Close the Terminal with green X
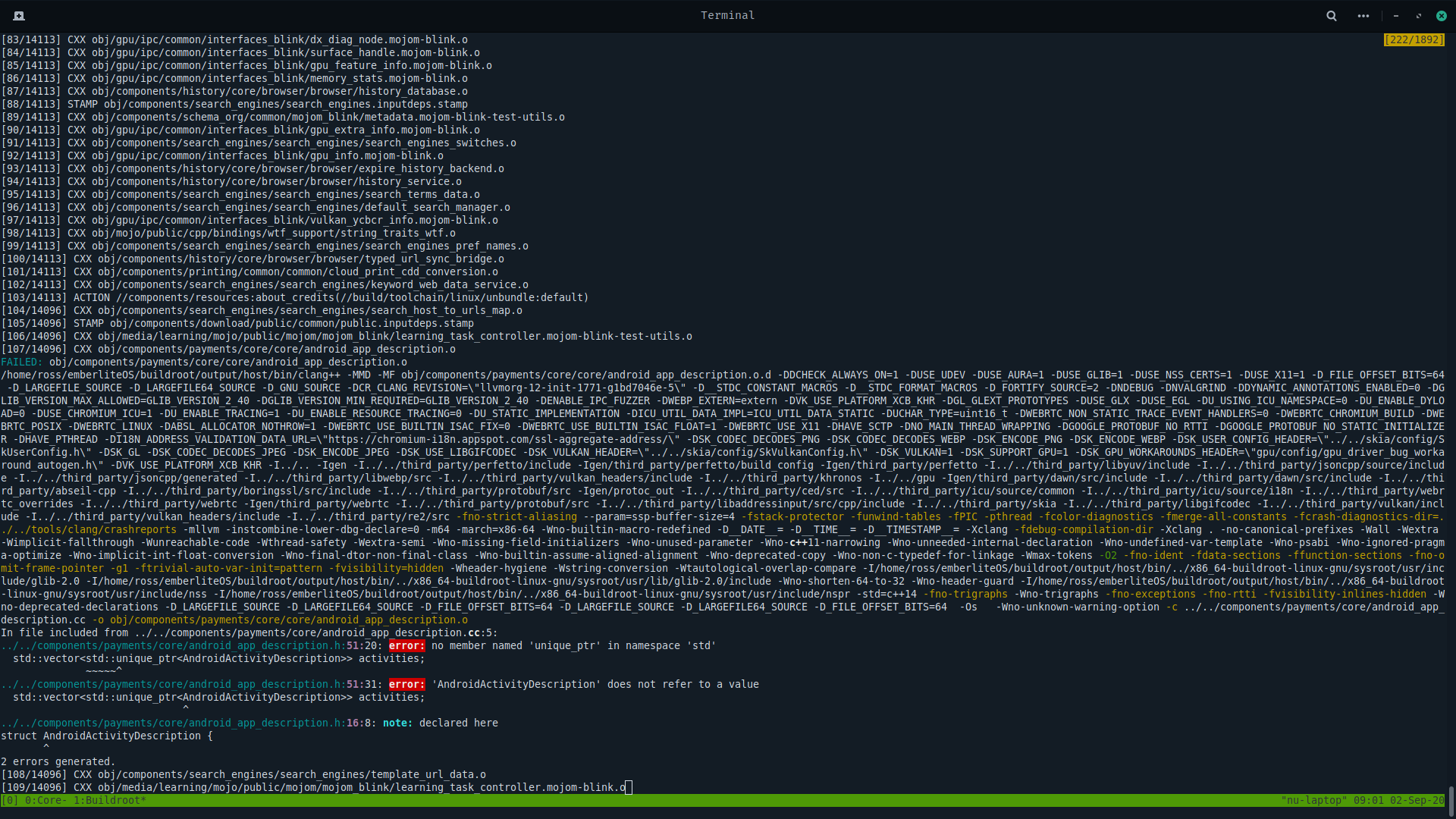The image size is (1456, 819). click(1441, 15)
